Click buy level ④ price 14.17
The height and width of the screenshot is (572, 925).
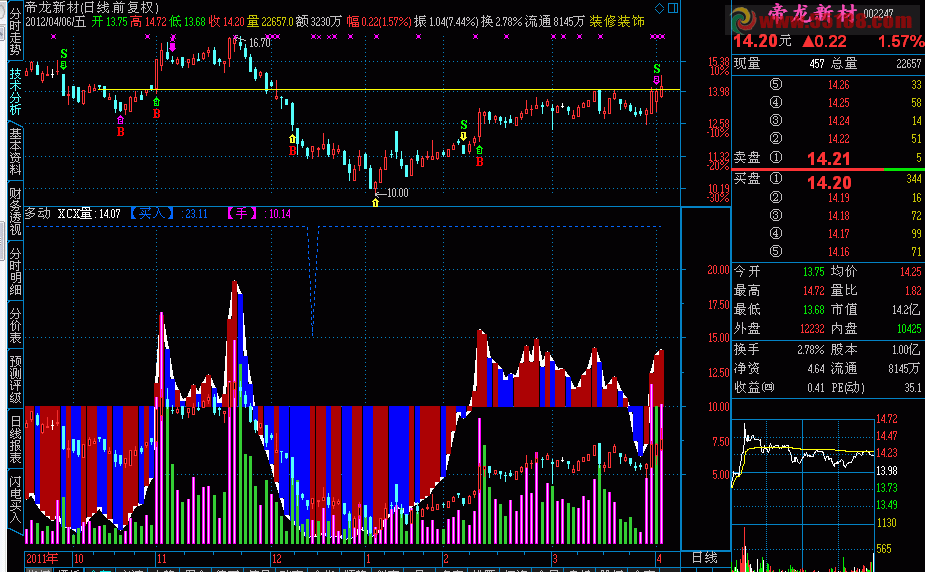click(838, 234)
